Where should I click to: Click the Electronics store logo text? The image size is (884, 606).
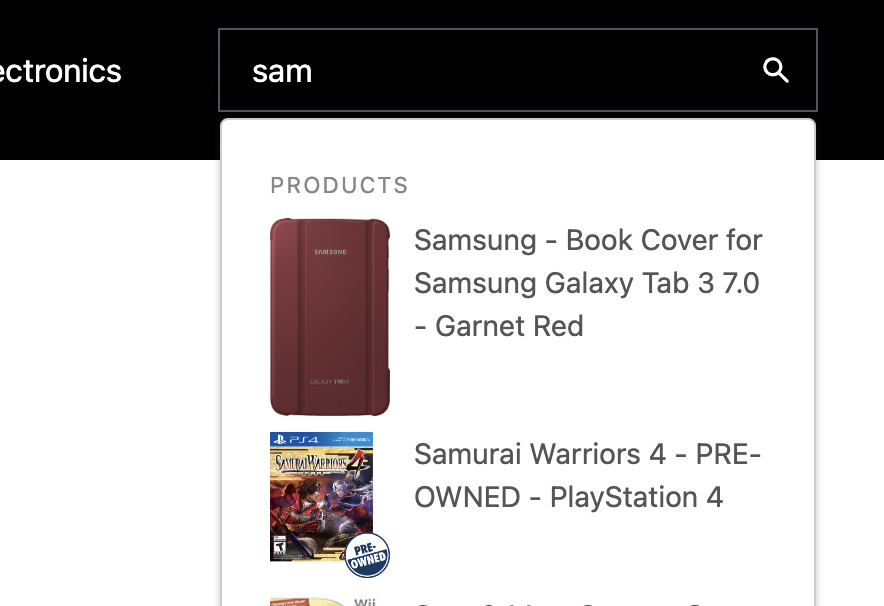60,70
